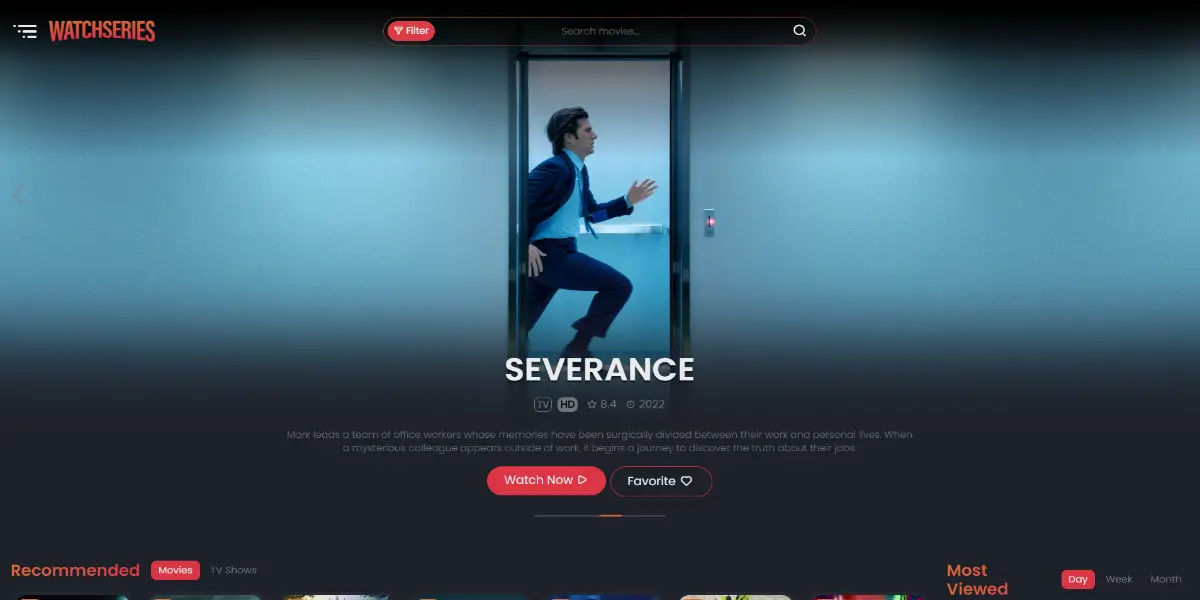The height and width of the screenshot is (600, 1200).
Task: Click the HD quality badge
Action: (568, 405)
